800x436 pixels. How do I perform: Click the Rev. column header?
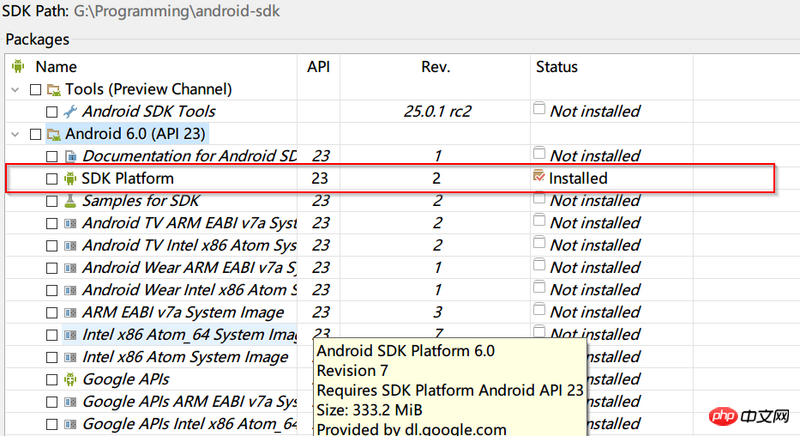(x=436, y=67)
